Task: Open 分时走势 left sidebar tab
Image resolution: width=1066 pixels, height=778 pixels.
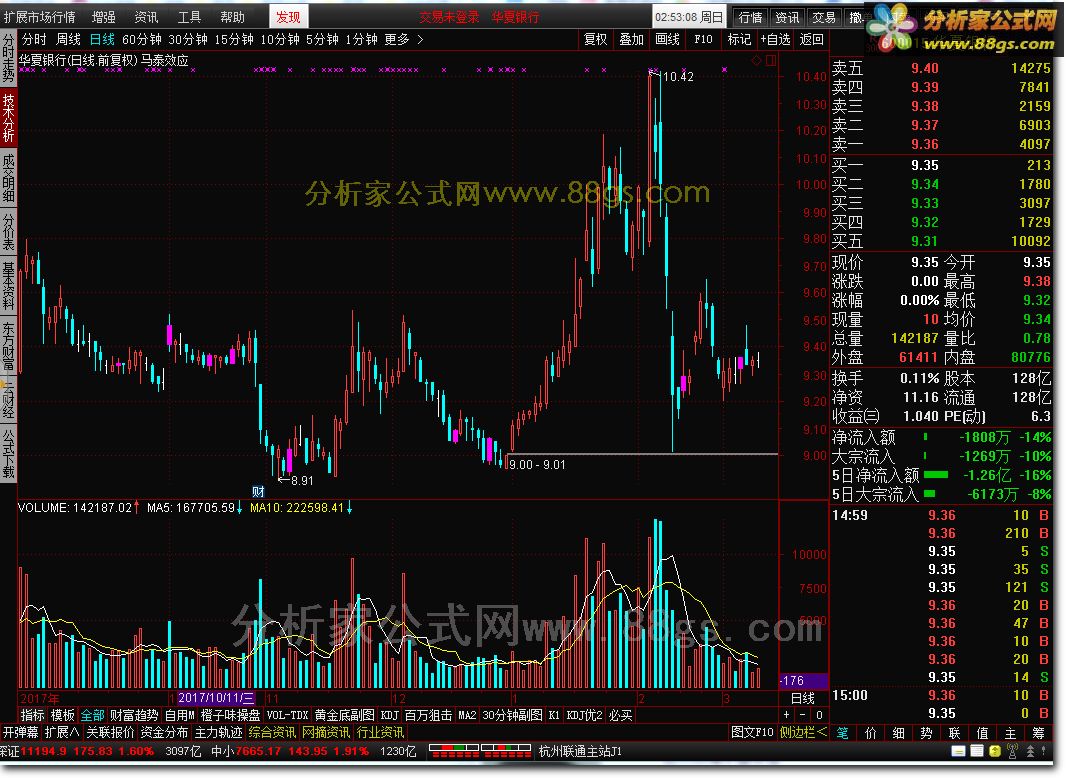Action: tap(8, 58)
